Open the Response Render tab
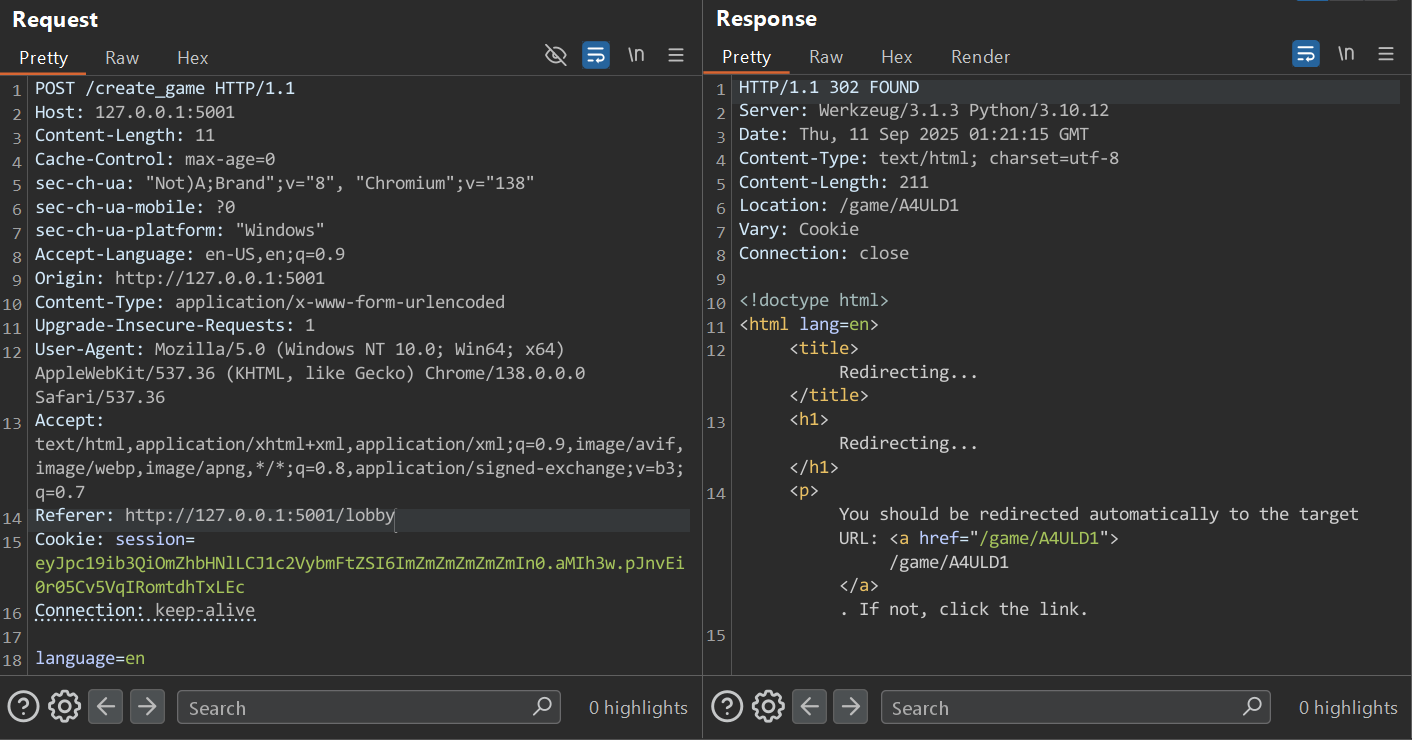The width and height of the screenshot is (1412, 740). (x=980, y=57)
